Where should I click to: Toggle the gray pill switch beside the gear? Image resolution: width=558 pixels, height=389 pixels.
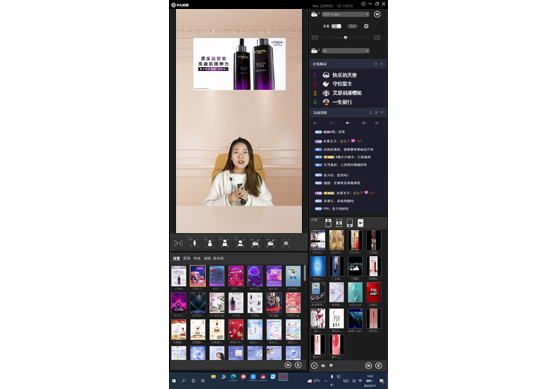click(352, 26)
